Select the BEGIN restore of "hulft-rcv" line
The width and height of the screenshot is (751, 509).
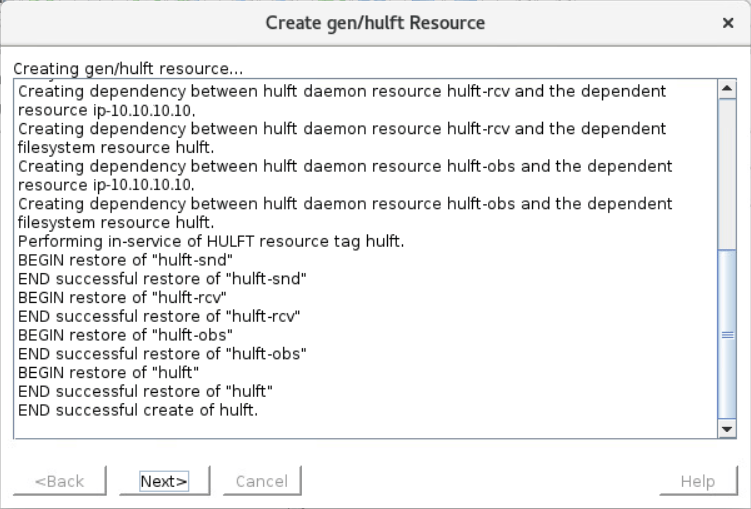[122, 297]
